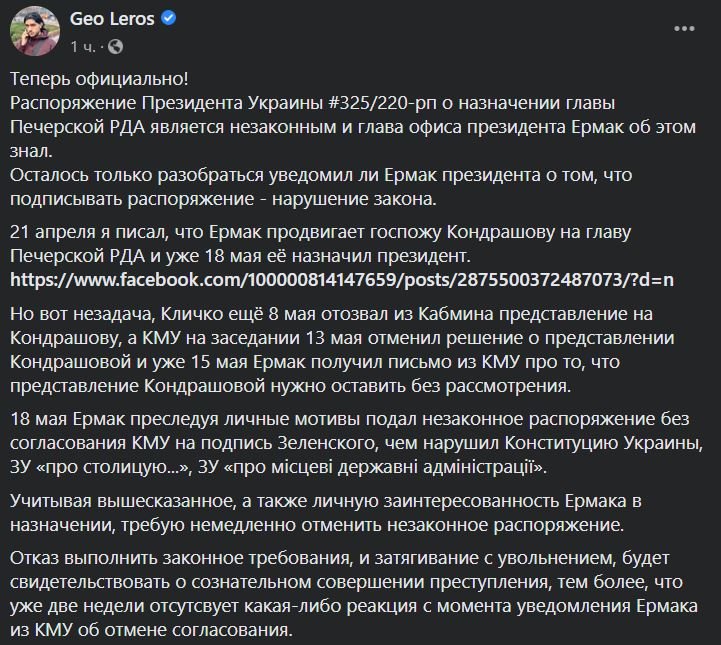Click the globe public audience icon
721x645 pixels.
pyautogui.click(x=115, y=46)
